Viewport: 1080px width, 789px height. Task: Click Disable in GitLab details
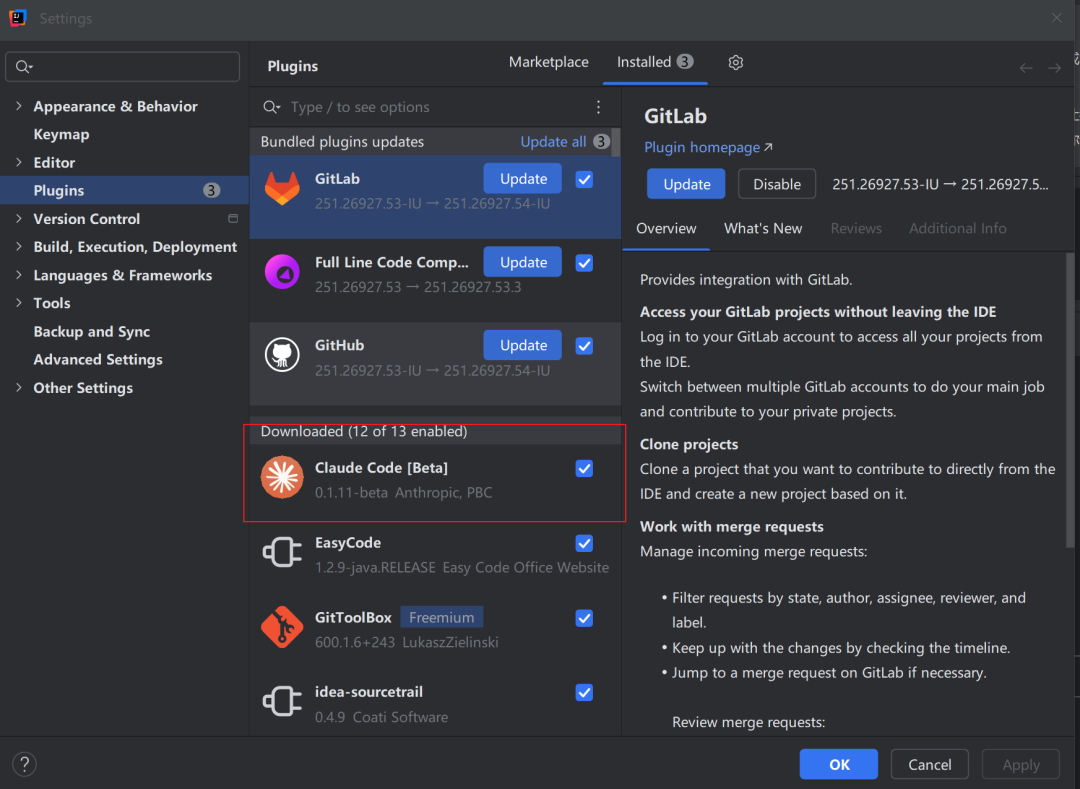pyautogui.click(x=777, y=184)
